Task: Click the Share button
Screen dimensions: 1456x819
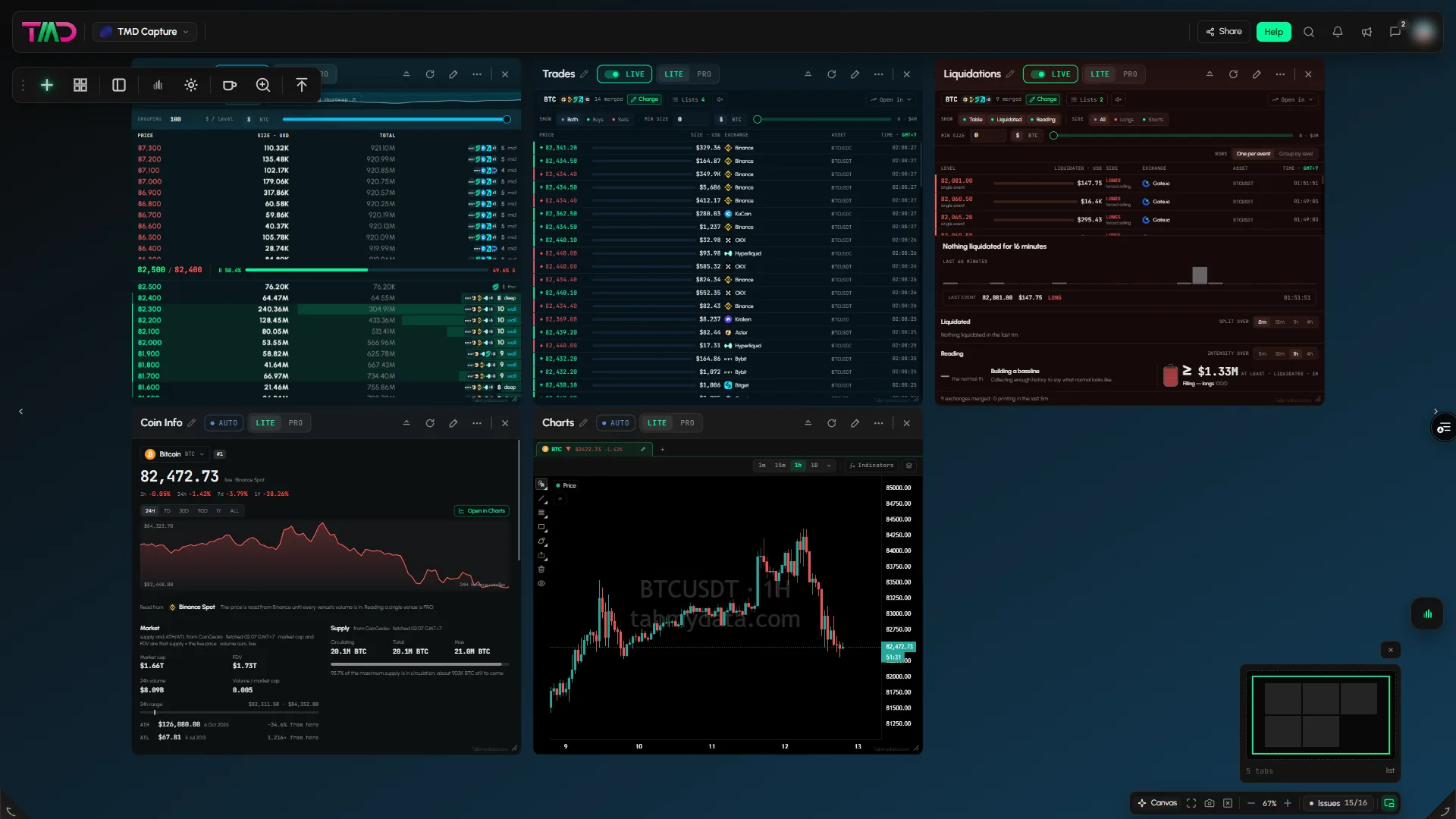Action: [x=1224, y=32]
